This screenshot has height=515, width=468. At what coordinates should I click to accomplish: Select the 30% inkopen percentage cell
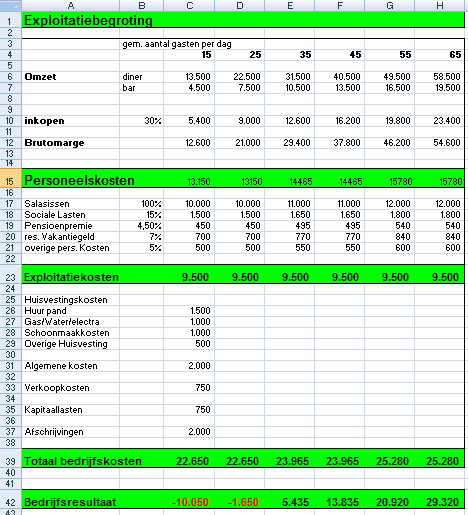(x=142, y=121)
